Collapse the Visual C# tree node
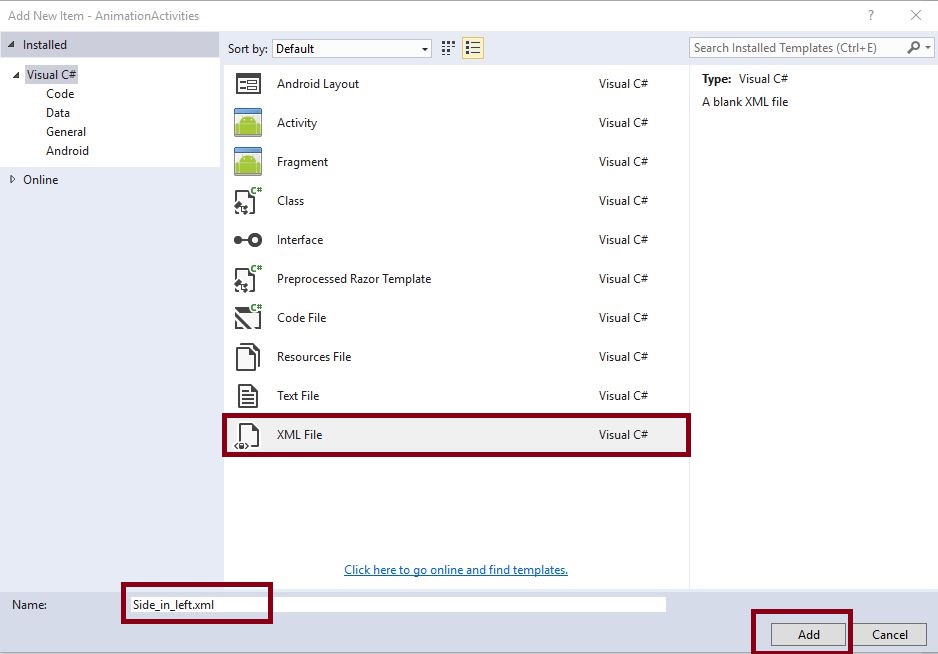 [x=16, y=75]
